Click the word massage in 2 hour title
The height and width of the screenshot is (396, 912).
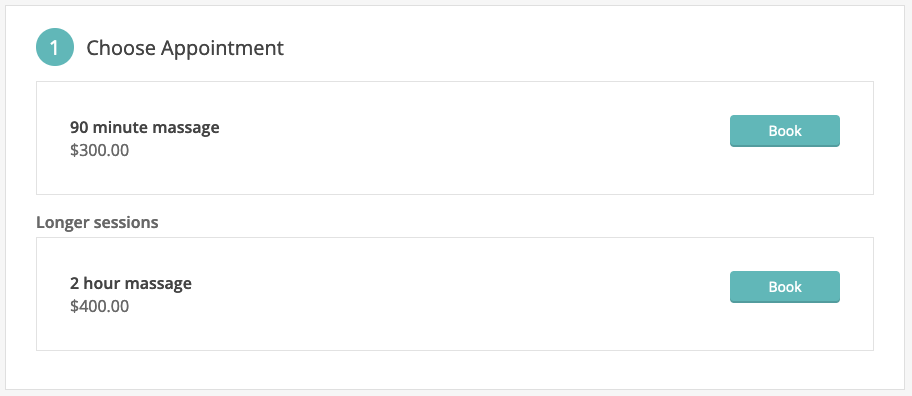click(159, 284)
